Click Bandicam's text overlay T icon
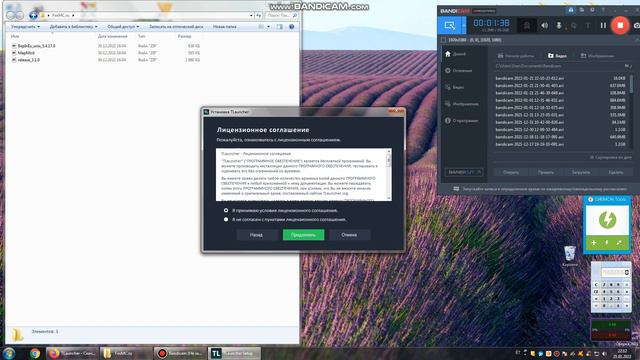The image size is (640, 360). tap(588, 25)
